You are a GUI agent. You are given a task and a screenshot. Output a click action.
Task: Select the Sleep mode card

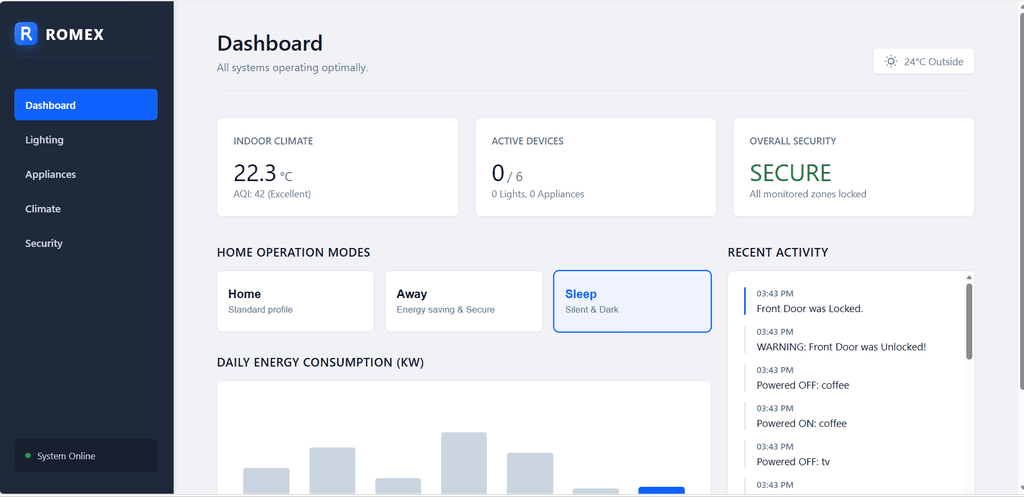pos(632,301)
